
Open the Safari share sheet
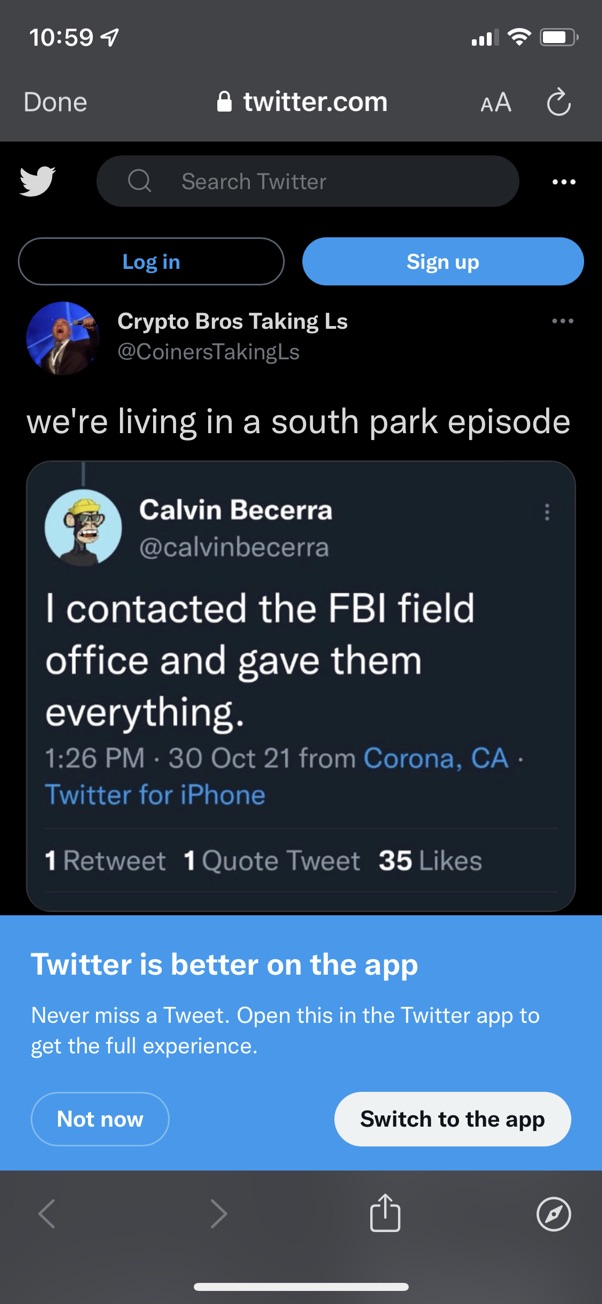(385, 1214)
